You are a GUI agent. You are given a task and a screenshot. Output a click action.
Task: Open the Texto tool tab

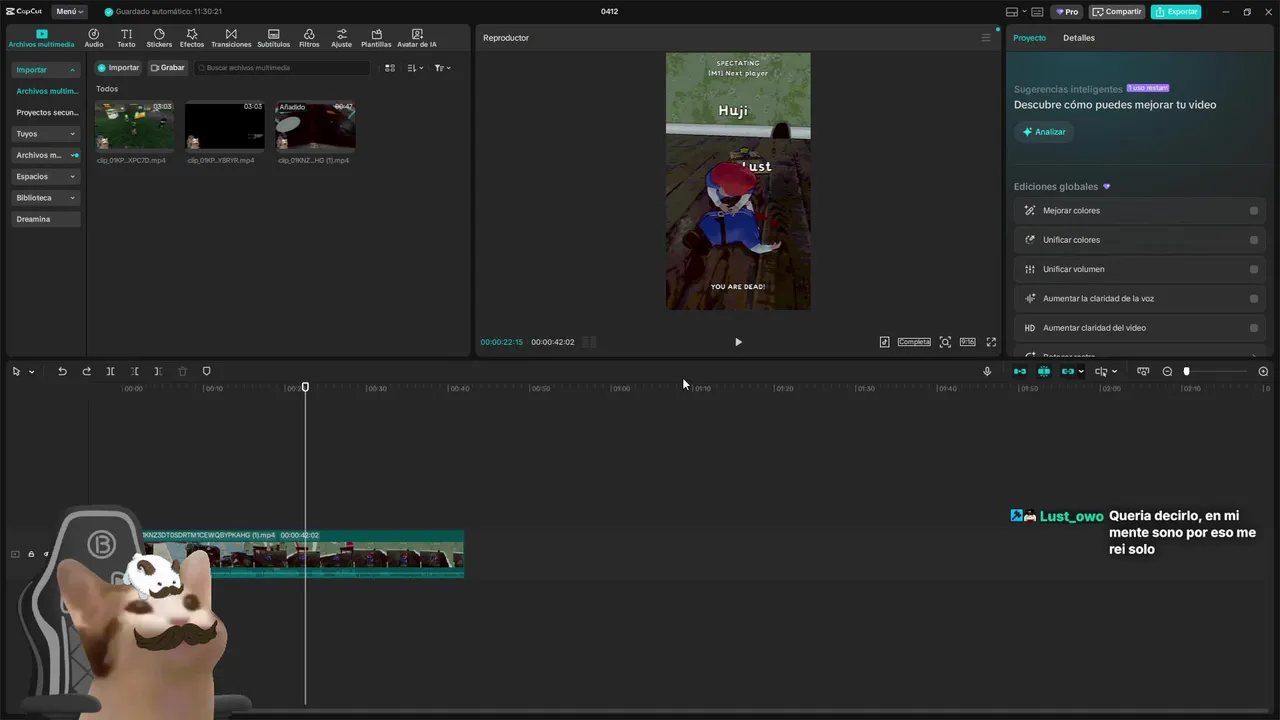(x=126, y=38)
